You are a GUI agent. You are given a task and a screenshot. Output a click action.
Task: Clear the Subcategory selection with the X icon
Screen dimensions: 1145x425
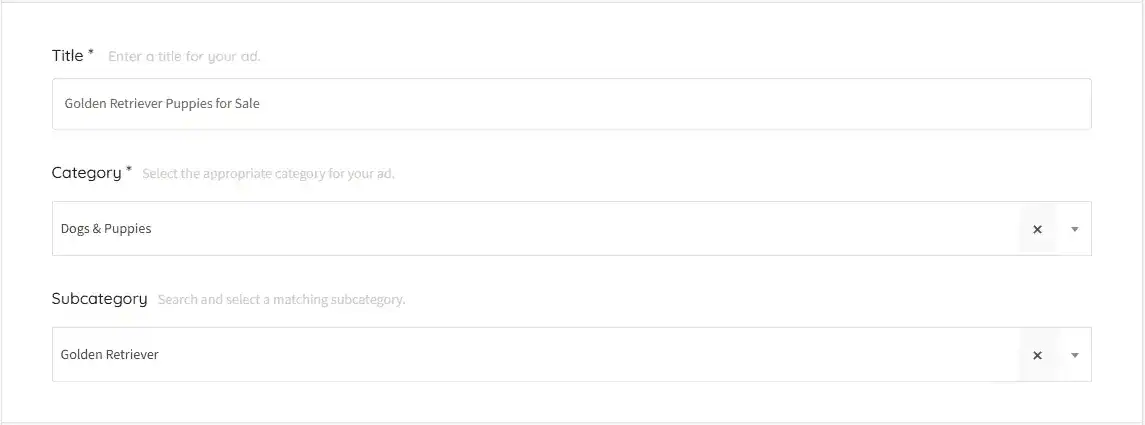[1037, 355]
